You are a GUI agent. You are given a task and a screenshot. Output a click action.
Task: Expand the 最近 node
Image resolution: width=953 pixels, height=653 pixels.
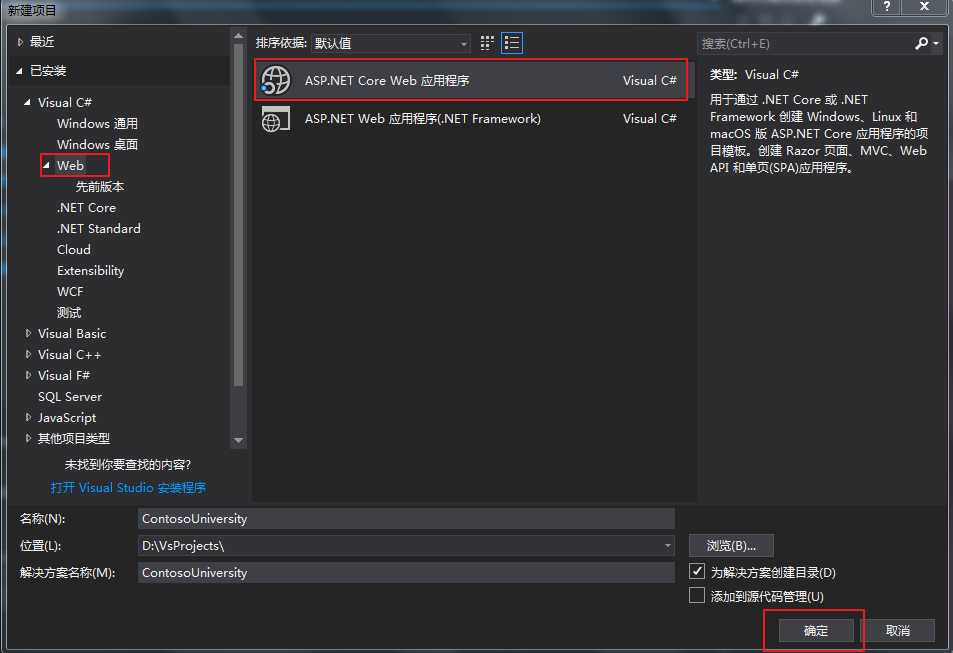20,42
